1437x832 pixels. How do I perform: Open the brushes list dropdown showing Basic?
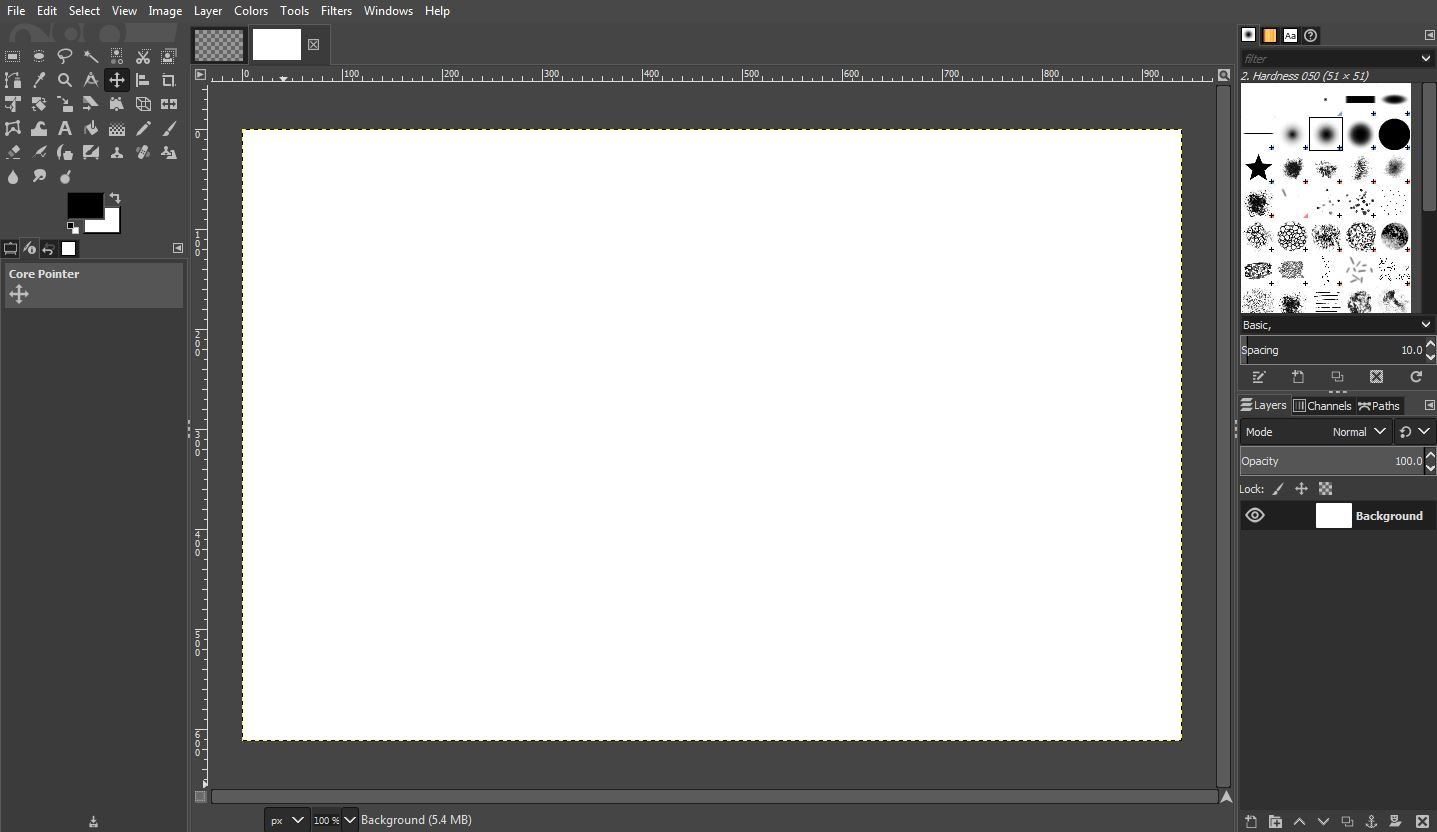[1427, 324]
